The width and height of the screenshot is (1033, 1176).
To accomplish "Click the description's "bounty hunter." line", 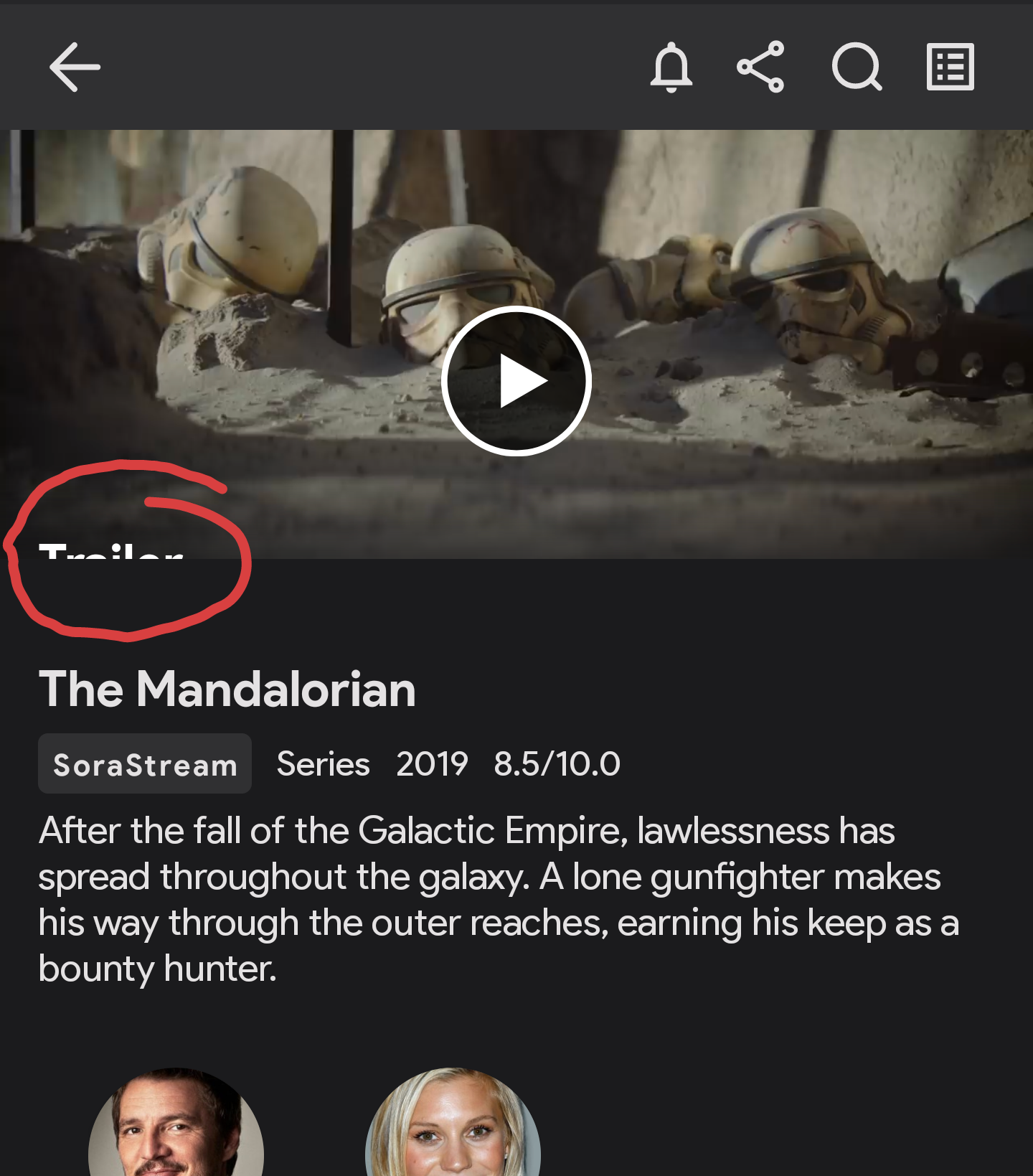I will click(158, 969).
